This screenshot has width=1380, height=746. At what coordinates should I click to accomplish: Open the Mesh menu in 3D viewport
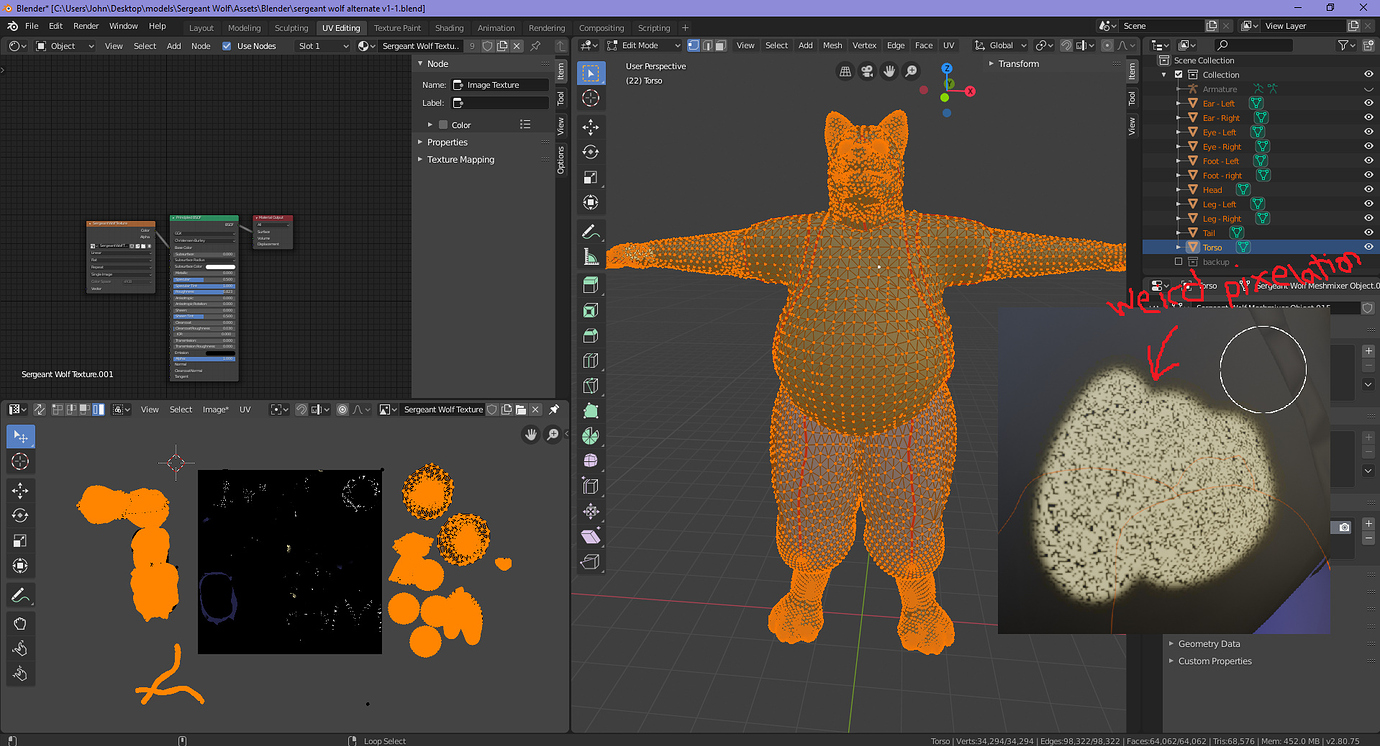pos(832,45)
